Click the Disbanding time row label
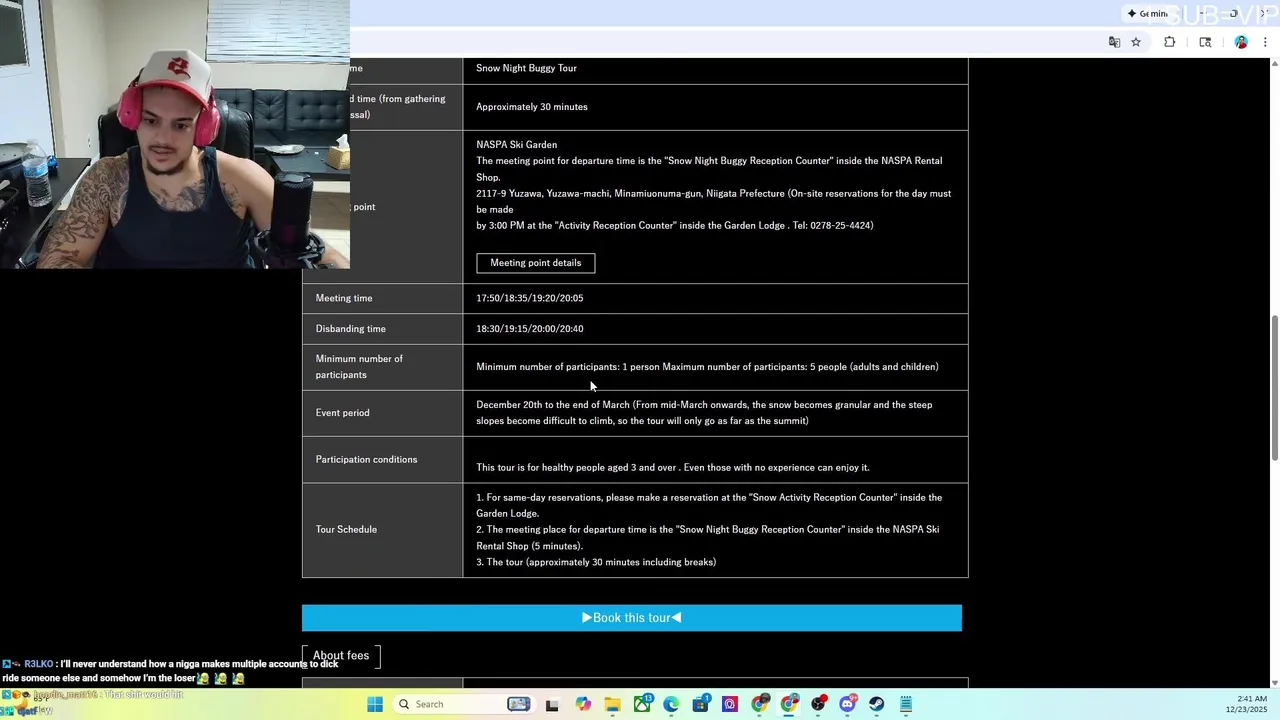 [x=351, y=329]
